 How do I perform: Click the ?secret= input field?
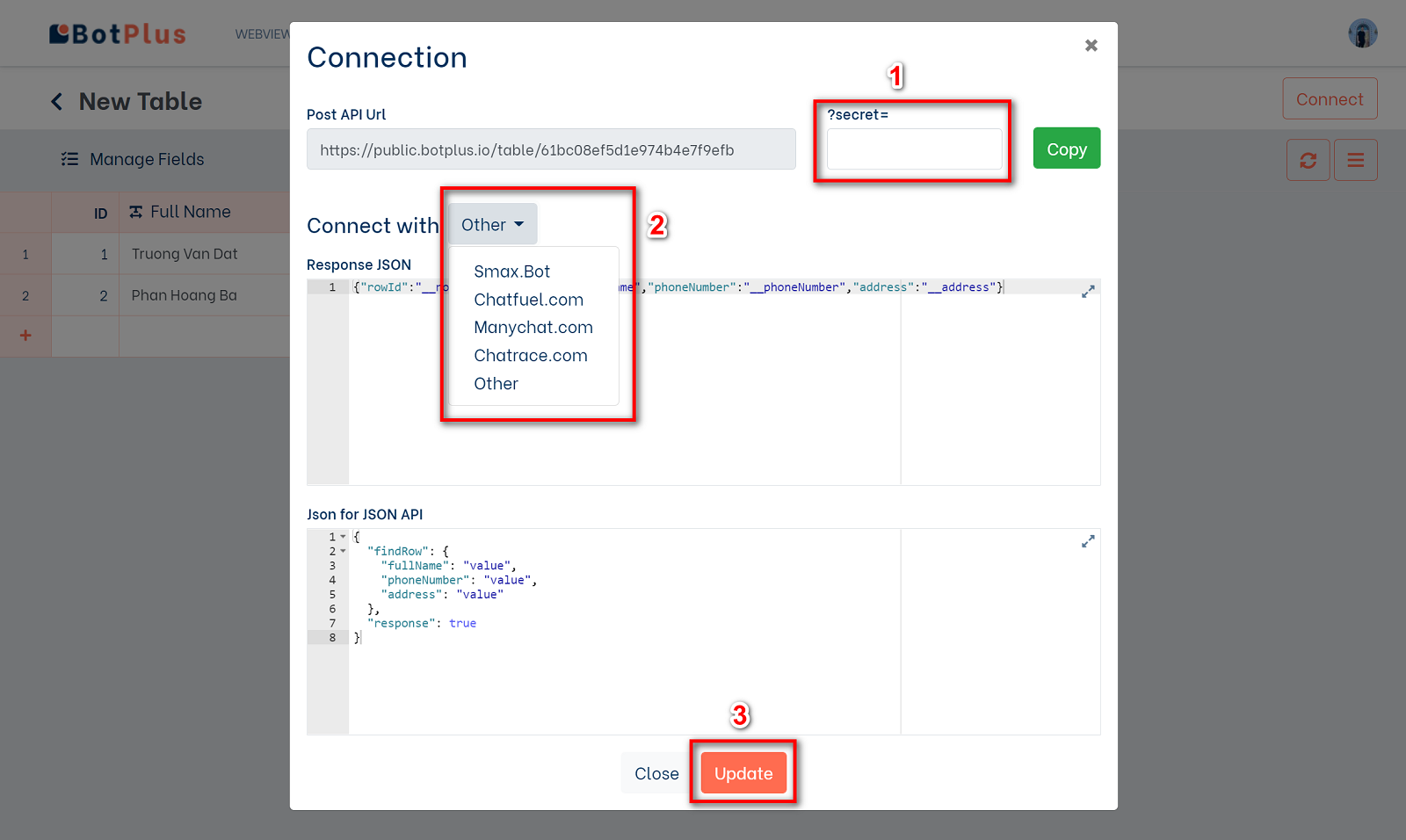pyautogui.click(x=914, y=149)
